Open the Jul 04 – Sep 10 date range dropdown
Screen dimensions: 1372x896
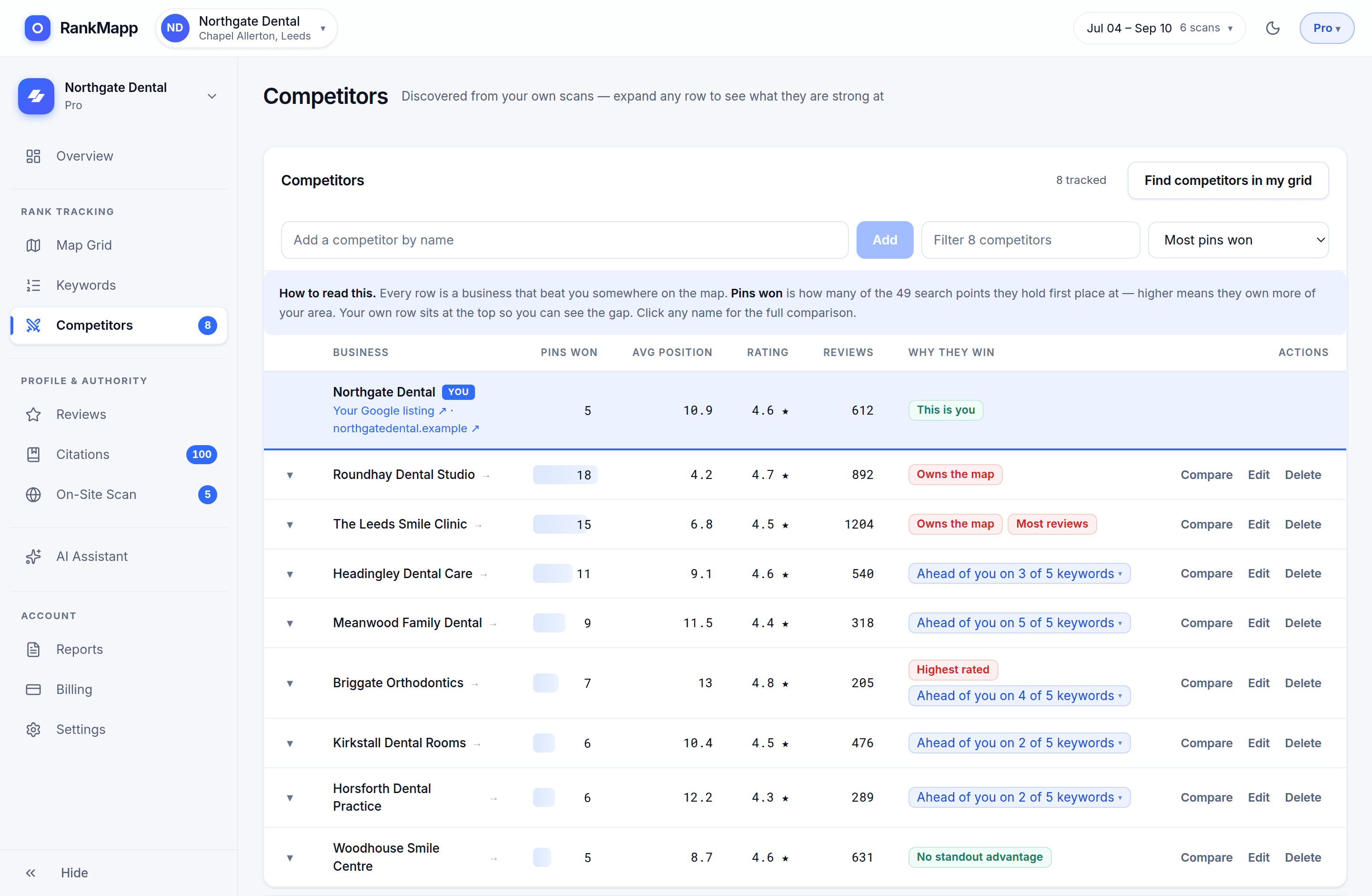(x=1159, y=28)
